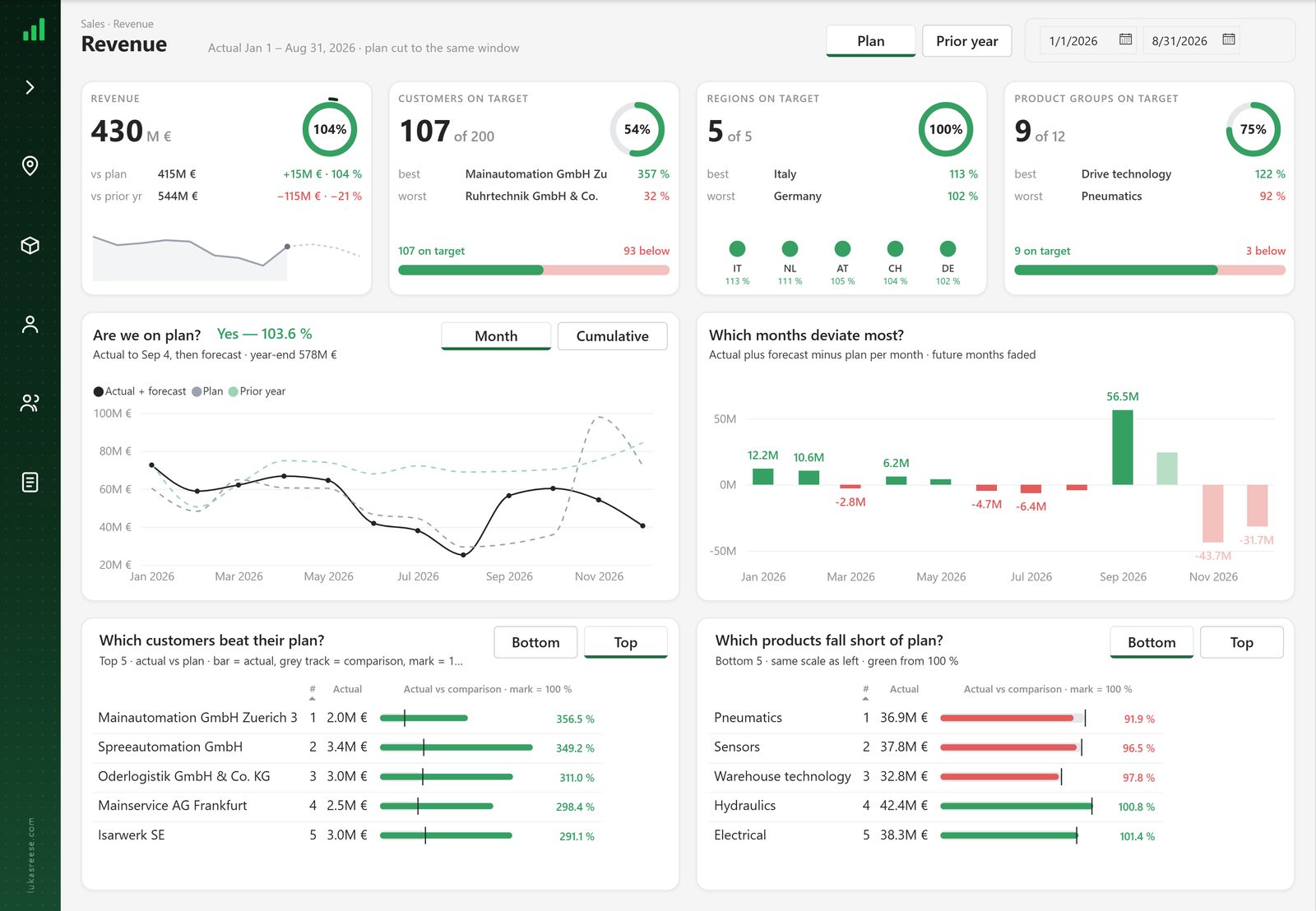Open the customers group sidebar page

[30, 403]
